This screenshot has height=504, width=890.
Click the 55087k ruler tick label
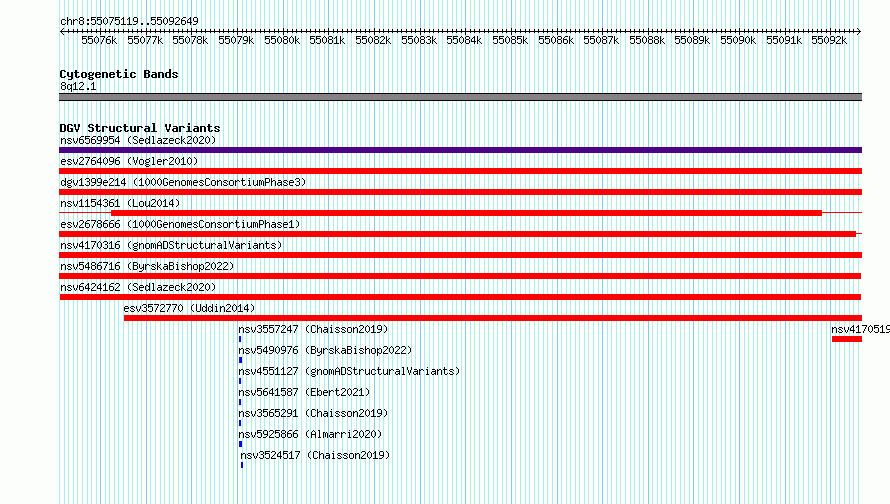(602, 40)
